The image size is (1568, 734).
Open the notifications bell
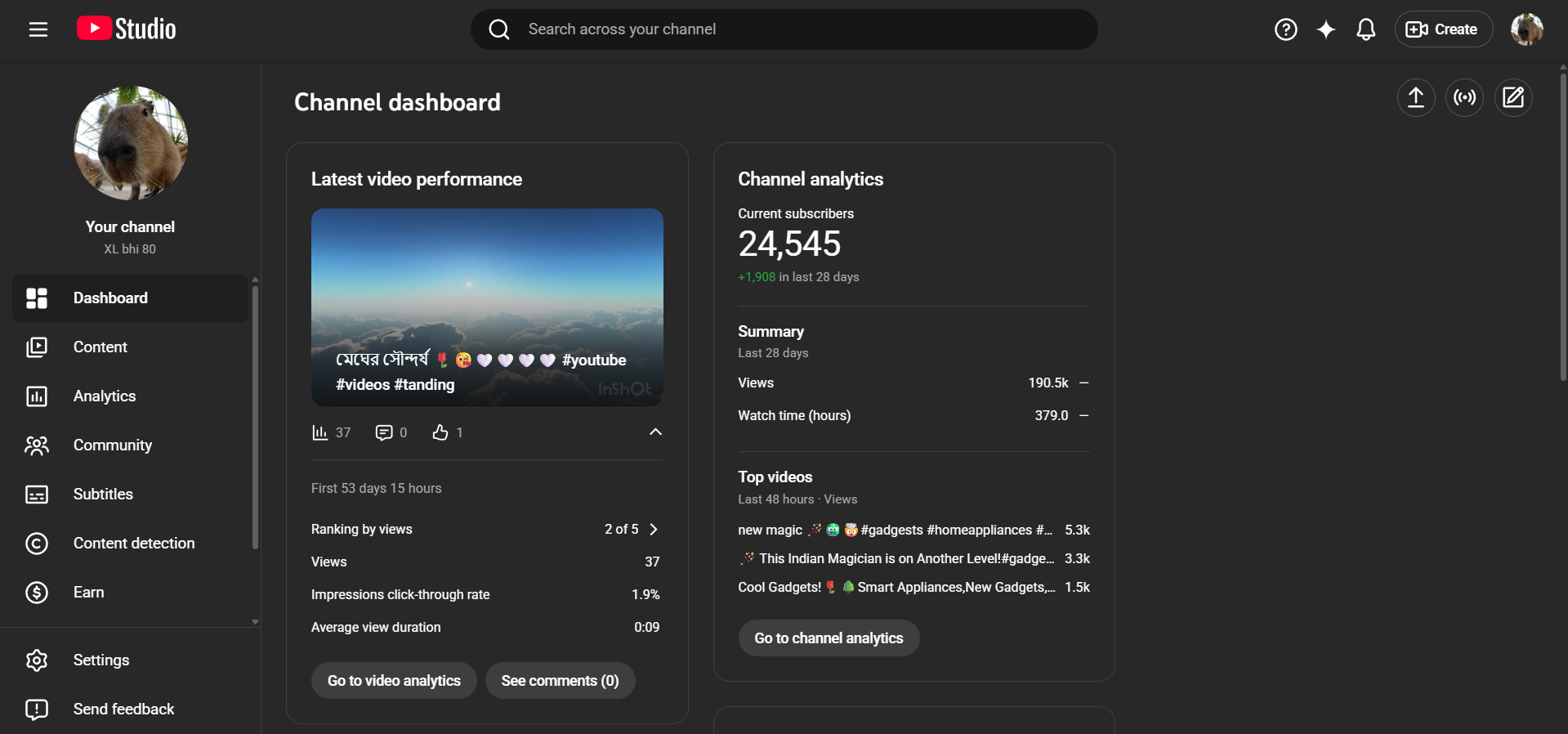(x=1365, y=29)
